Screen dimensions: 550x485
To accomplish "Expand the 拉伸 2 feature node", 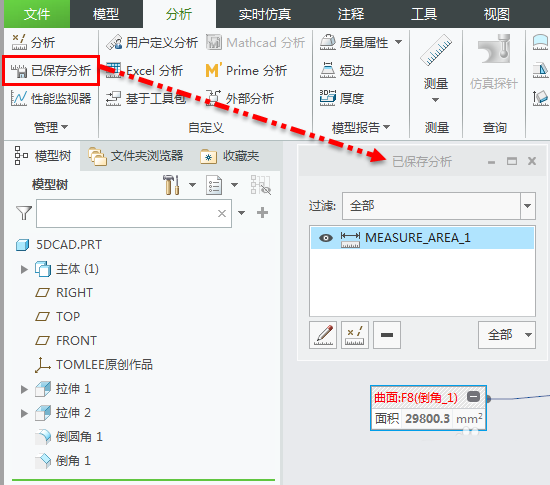I will (24, 413).
